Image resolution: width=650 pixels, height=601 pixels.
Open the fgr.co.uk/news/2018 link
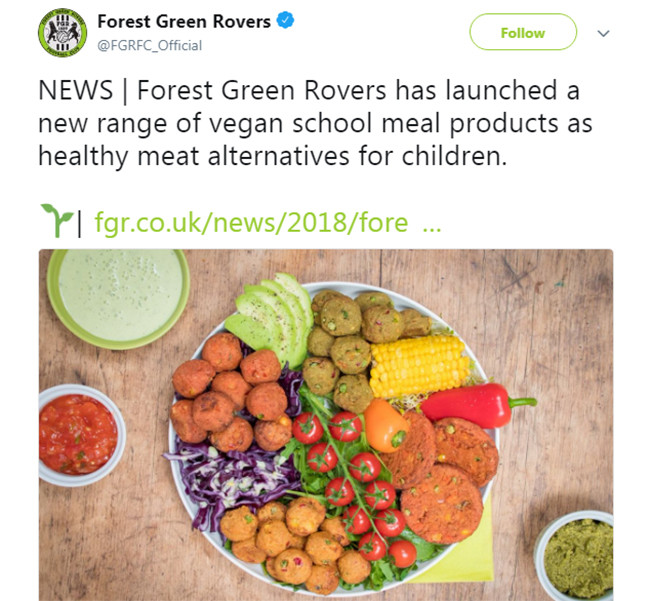pos(250,222)
